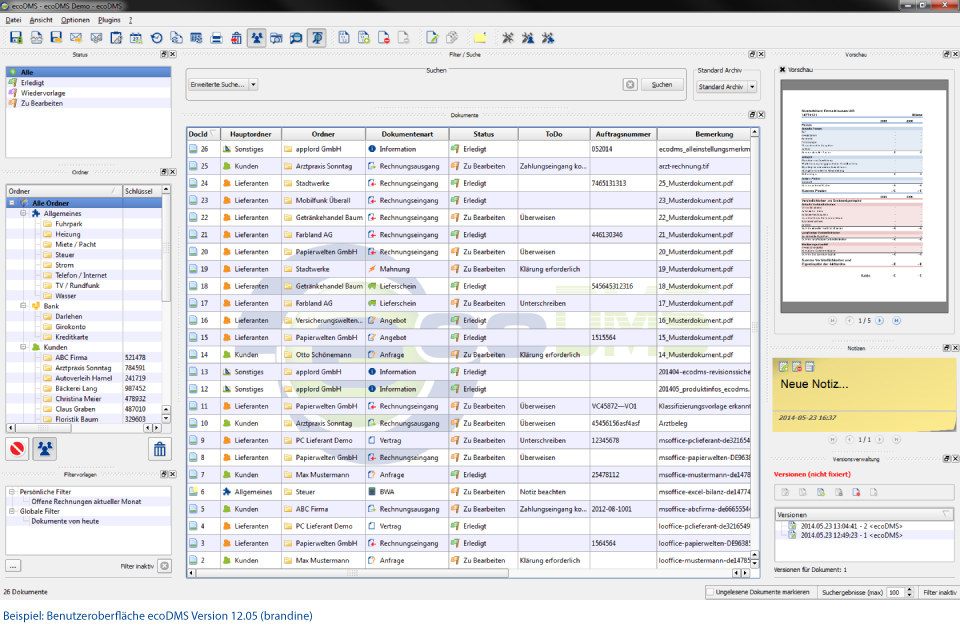Click the email envelope icon in toolbar
Viewport: 960px width, 630px height.
pyautogui.click(x=76, y=38)
